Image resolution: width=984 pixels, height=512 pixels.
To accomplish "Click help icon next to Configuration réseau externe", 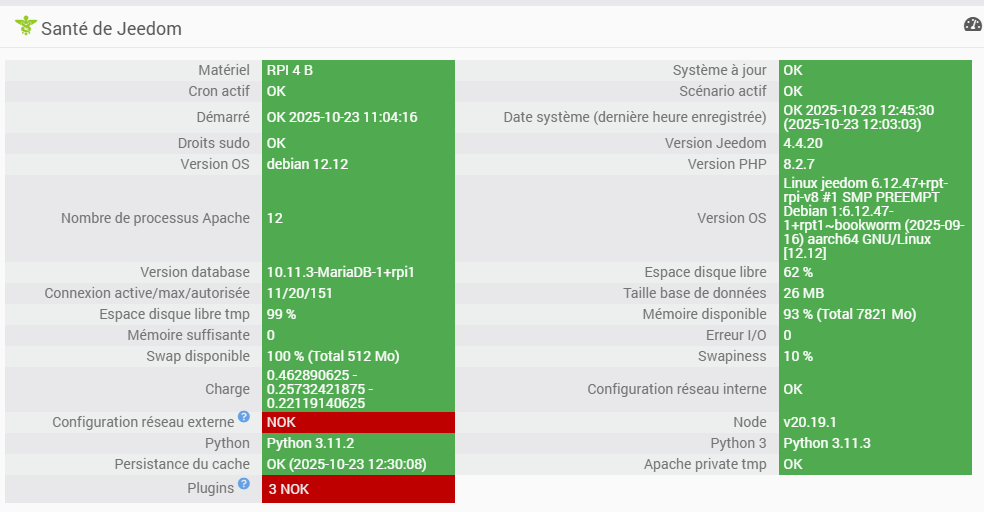I will 243,417.
